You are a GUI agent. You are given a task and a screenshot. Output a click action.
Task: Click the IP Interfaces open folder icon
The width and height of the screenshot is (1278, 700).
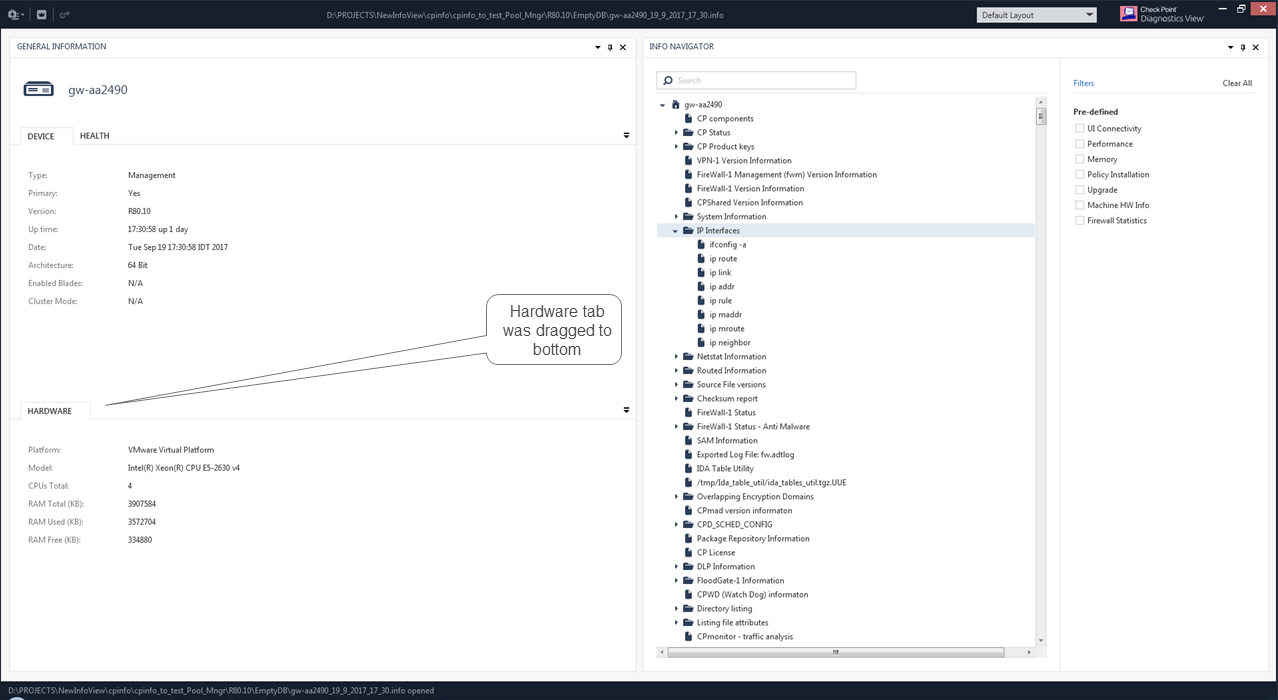pos(688,230)
